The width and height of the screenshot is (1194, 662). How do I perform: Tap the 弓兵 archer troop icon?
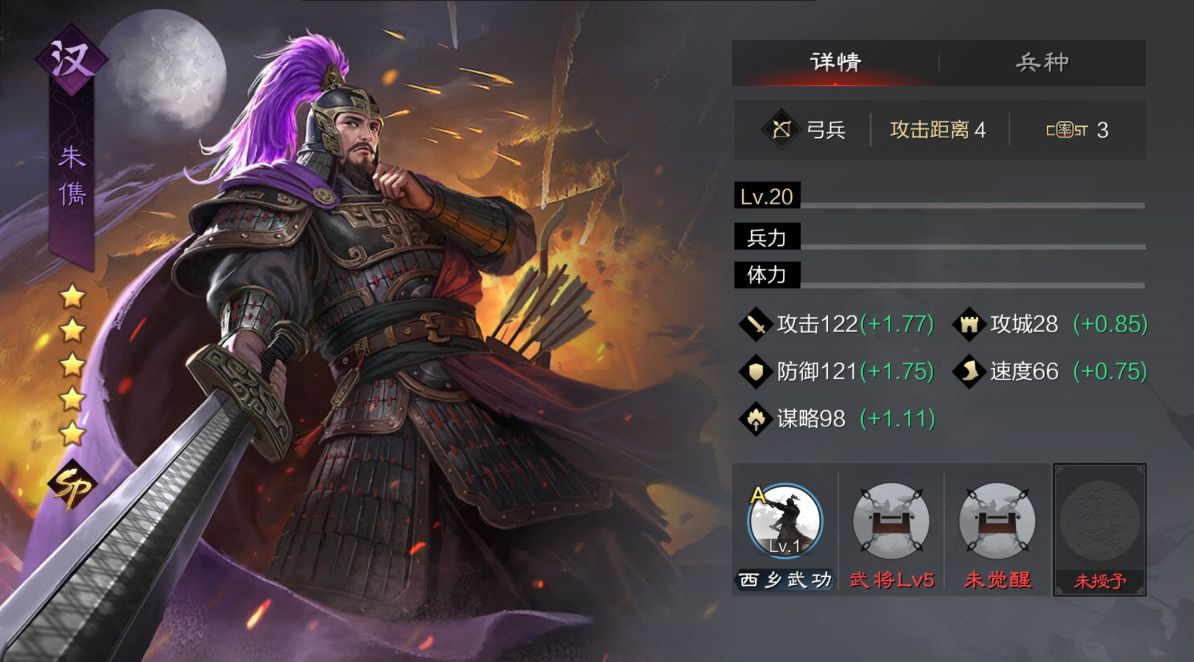(781, 130)
